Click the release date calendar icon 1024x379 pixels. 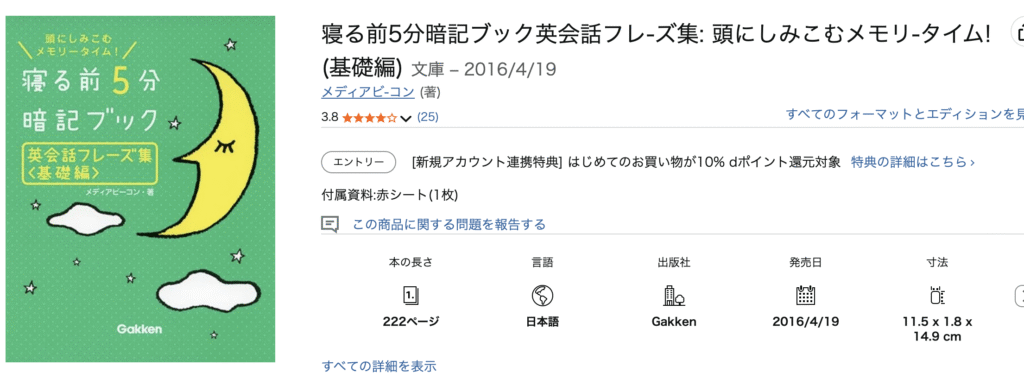click(x=805, y=296)
